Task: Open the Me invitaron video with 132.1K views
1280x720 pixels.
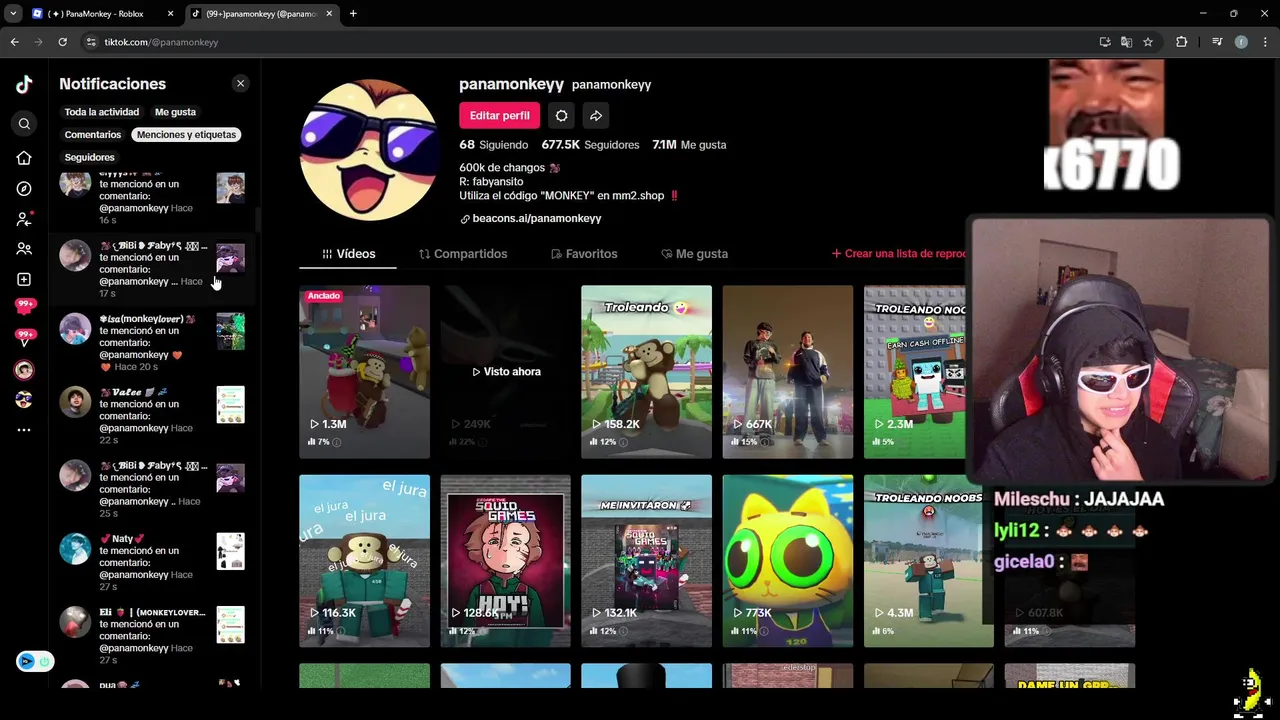Action: [x=646, y=561]
